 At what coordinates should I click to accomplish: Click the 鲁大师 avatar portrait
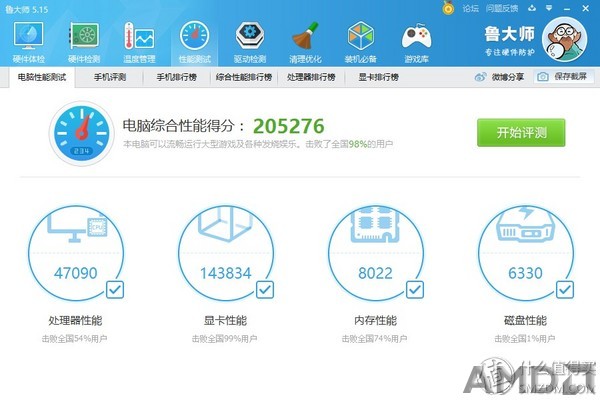[564, 39]
